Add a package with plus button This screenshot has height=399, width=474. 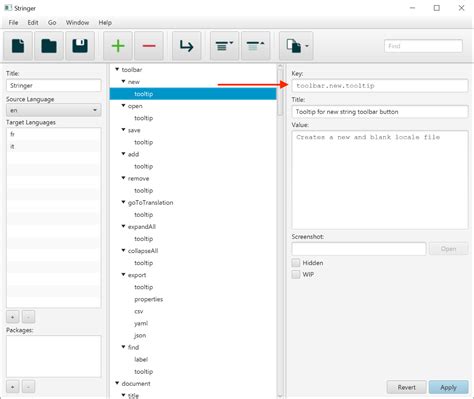pyautogui.click(x=13, y=387)
